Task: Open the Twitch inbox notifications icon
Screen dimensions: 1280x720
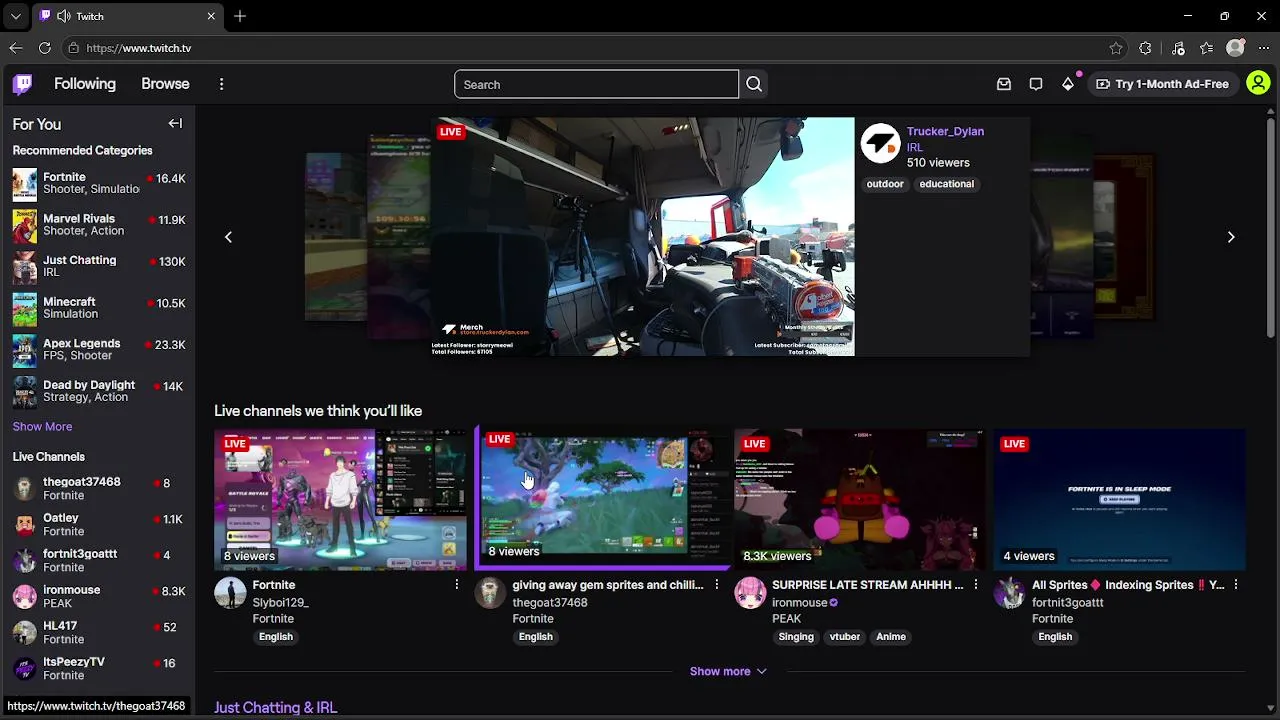Action: coord(1004,84)
